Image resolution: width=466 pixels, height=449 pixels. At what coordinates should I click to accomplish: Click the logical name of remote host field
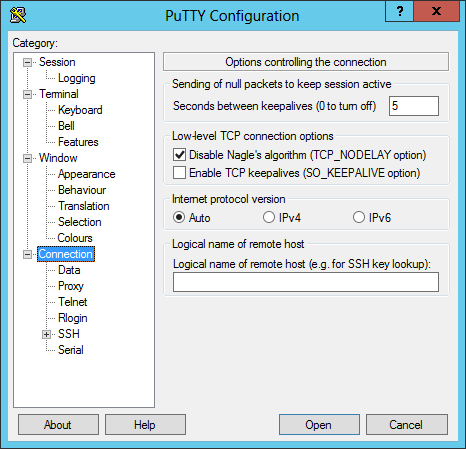tap(306, 282)
